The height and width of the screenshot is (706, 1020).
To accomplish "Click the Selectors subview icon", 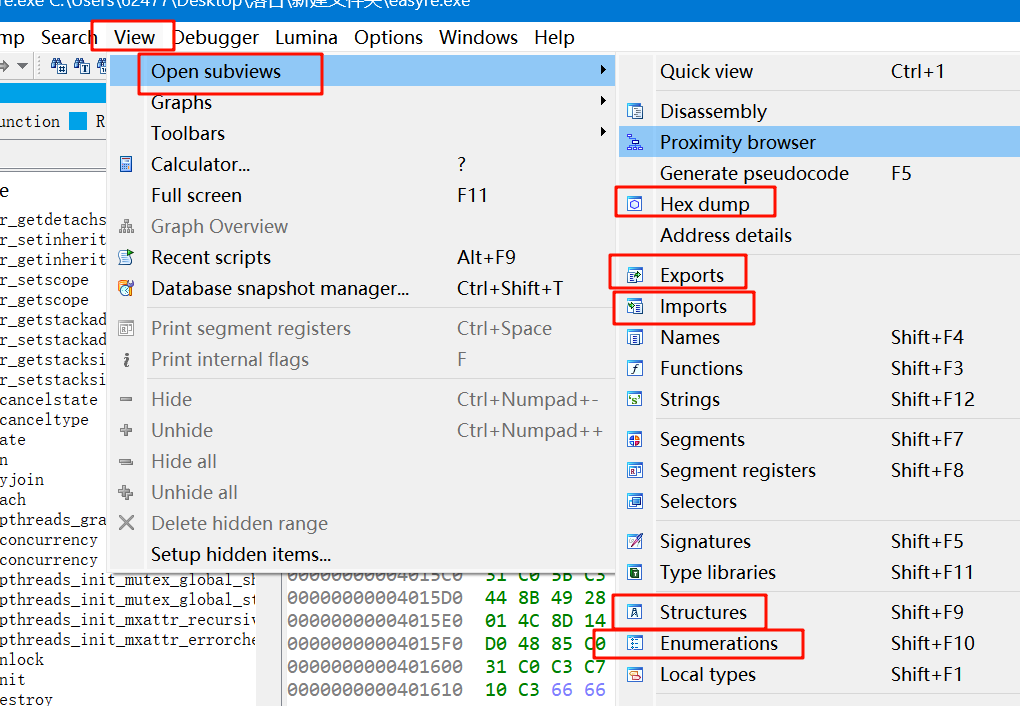I will [x=635, y=502].
